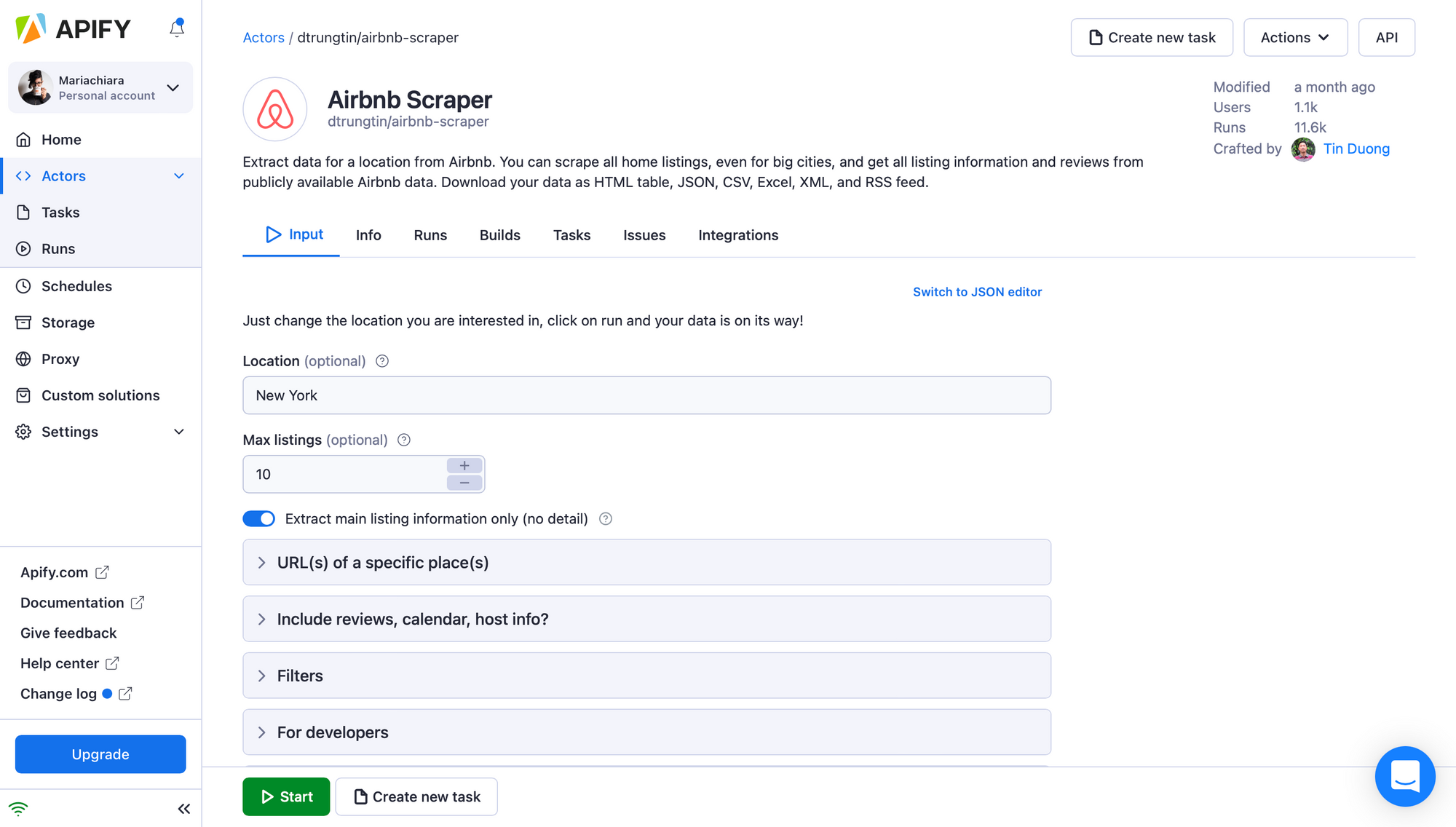
Task: Click the external link icon beside Apify.com
Action: pyautogui.click(x=103, y=572)
